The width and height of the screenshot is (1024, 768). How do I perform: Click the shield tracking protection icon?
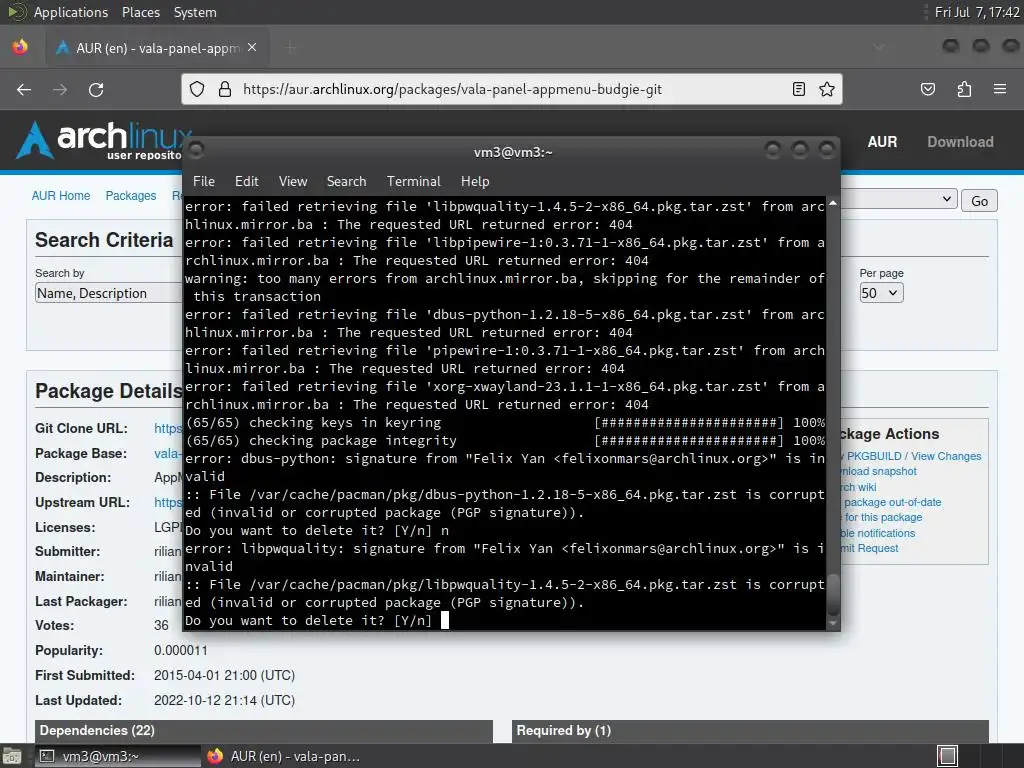click(197, 89)
